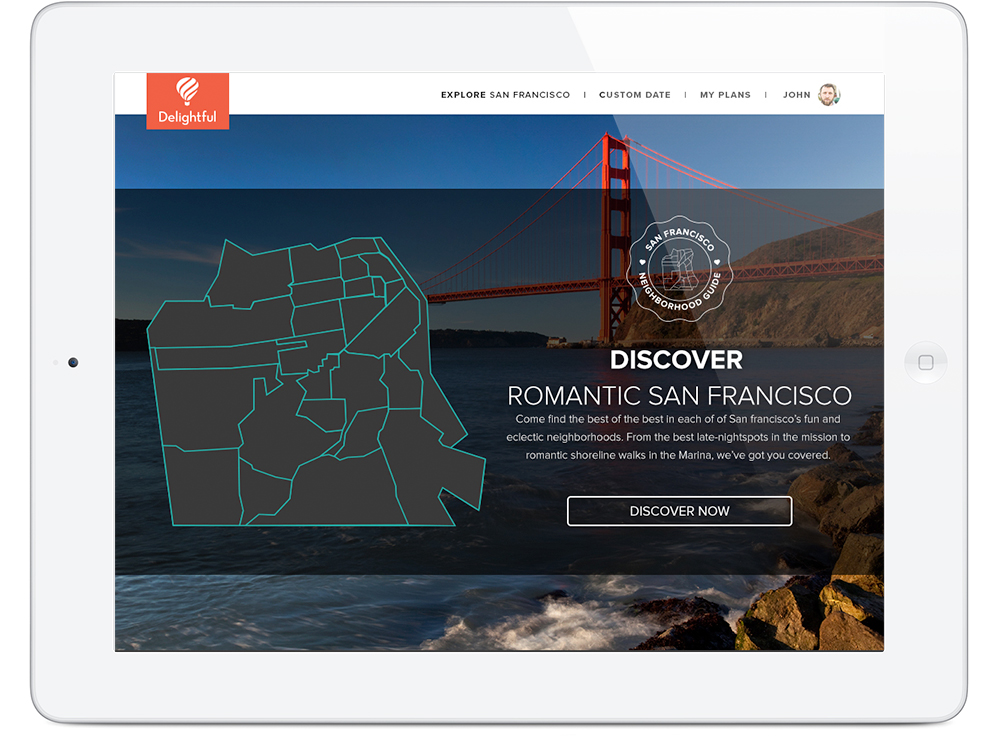Tap the iPad front camera lens
Screen dimensions: 1000x754
click(73, 362)
